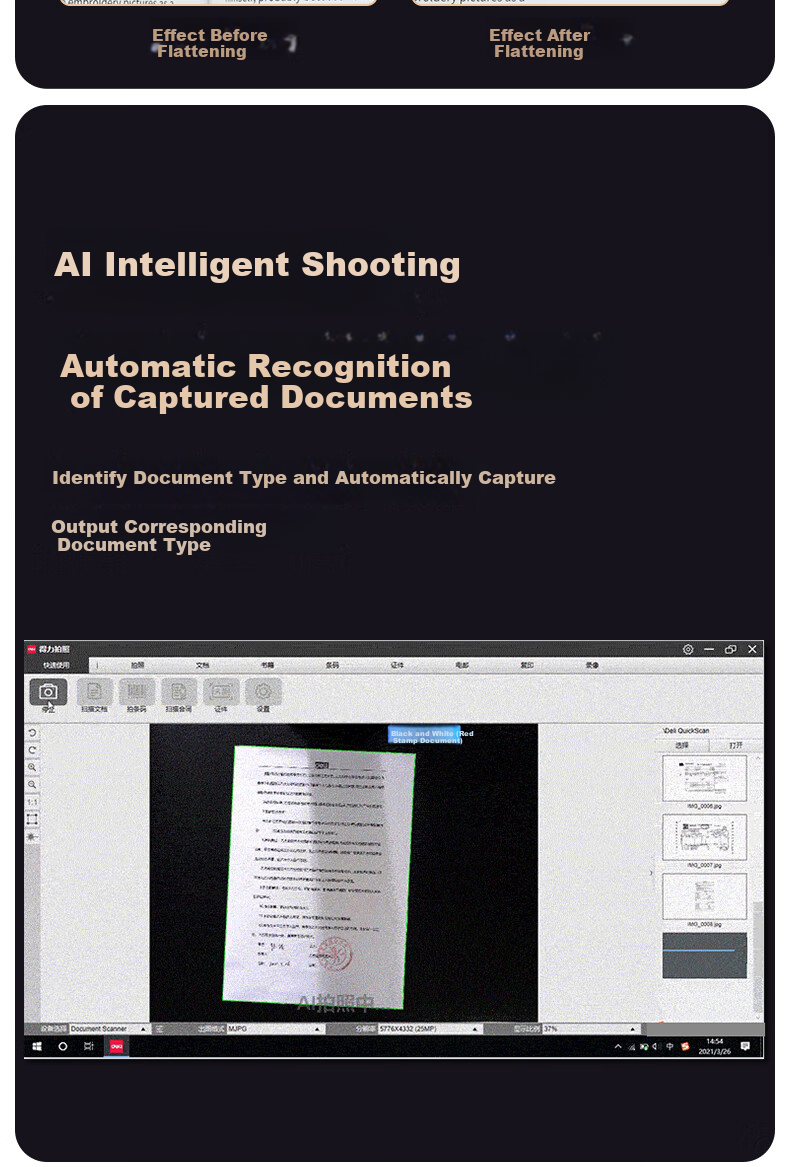Open the Windows Start menu

pyautogui.click(x=36, y=1046)
